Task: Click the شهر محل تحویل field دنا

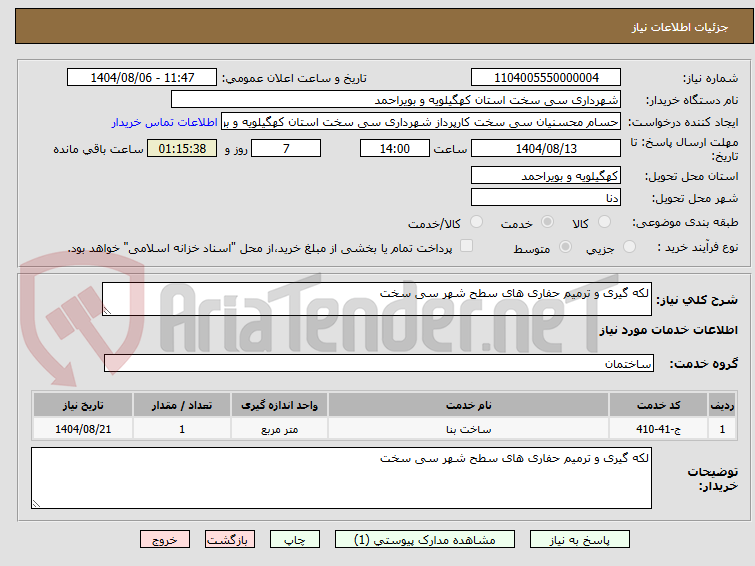Action: tap(546, 197)
